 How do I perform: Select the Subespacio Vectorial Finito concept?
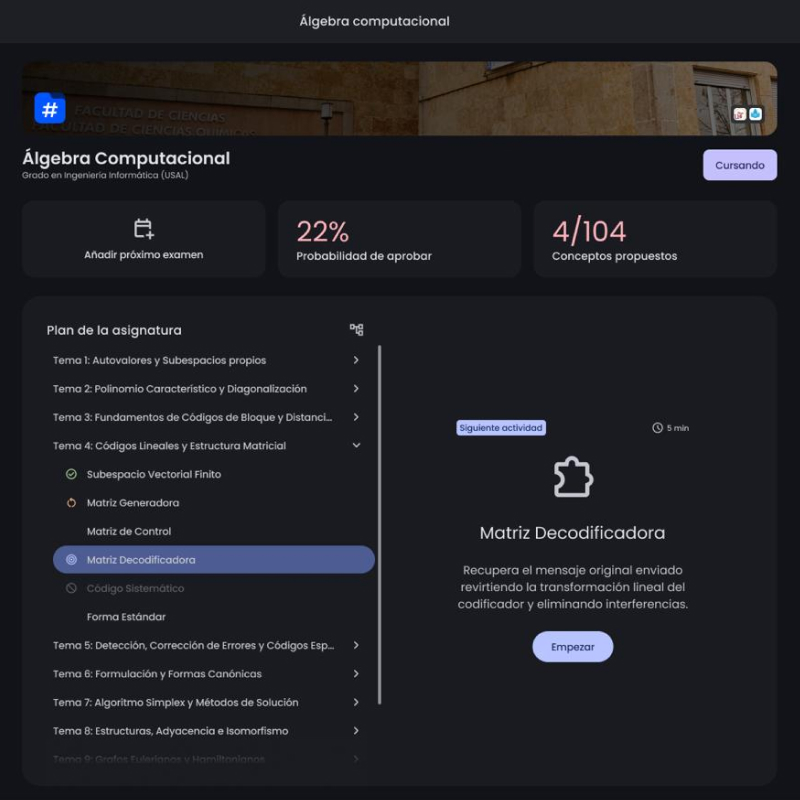pyautogui.click(x=214, y=474)
